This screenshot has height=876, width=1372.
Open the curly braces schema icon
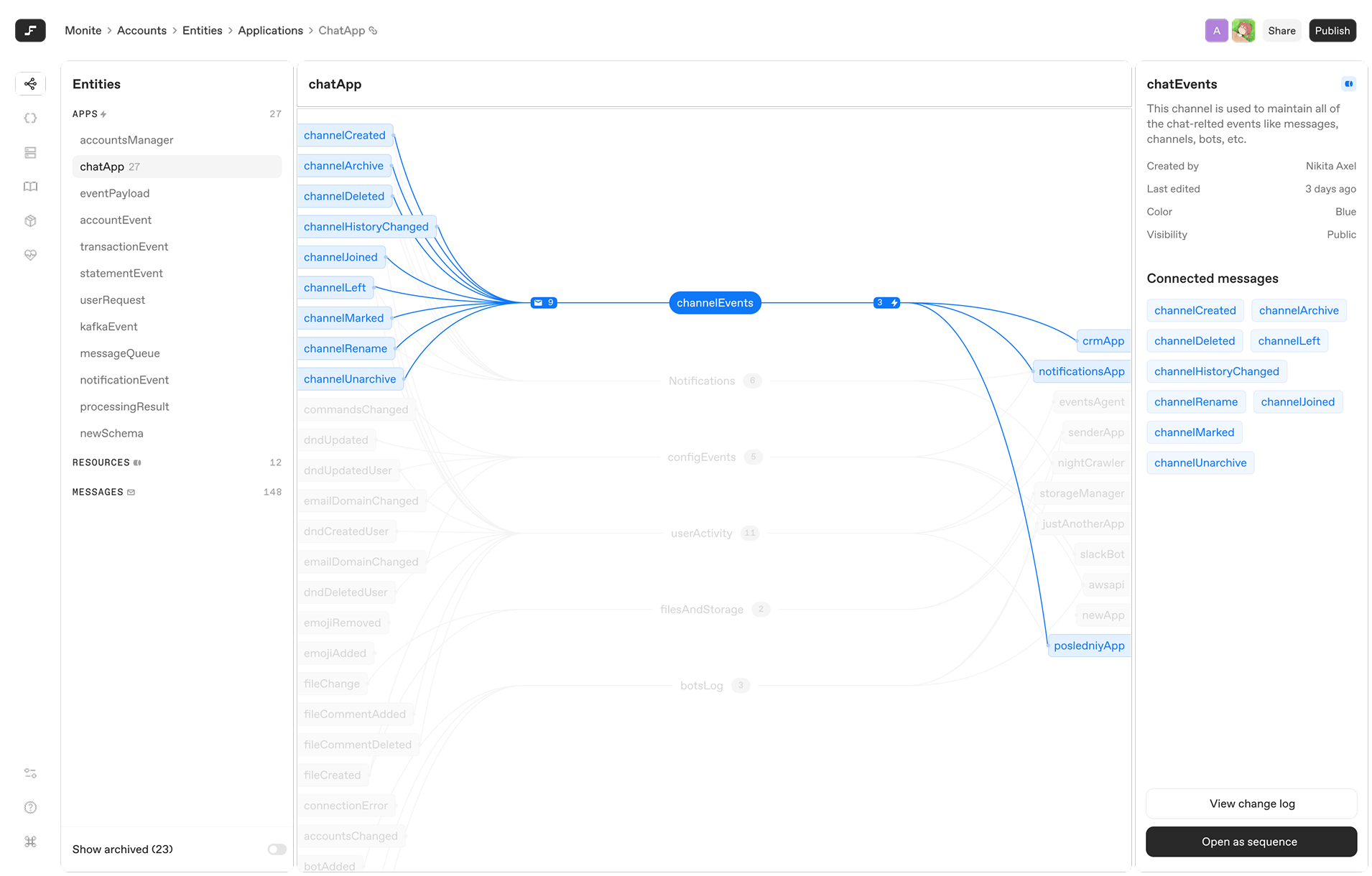tap(30, 118)
